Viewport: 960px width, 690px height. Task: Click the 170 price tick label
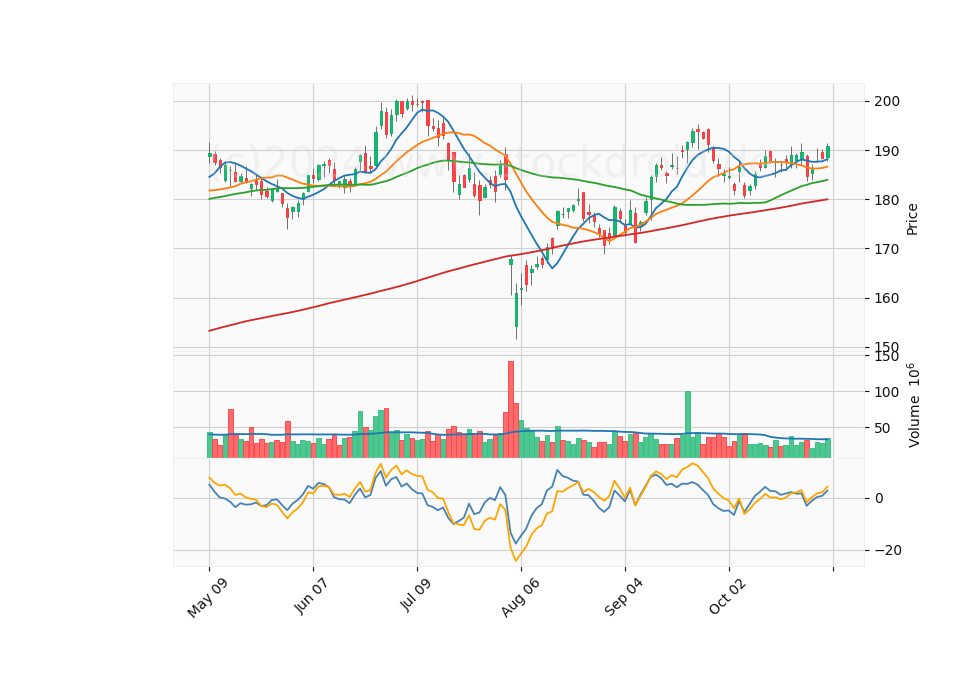tap(887, 249)
